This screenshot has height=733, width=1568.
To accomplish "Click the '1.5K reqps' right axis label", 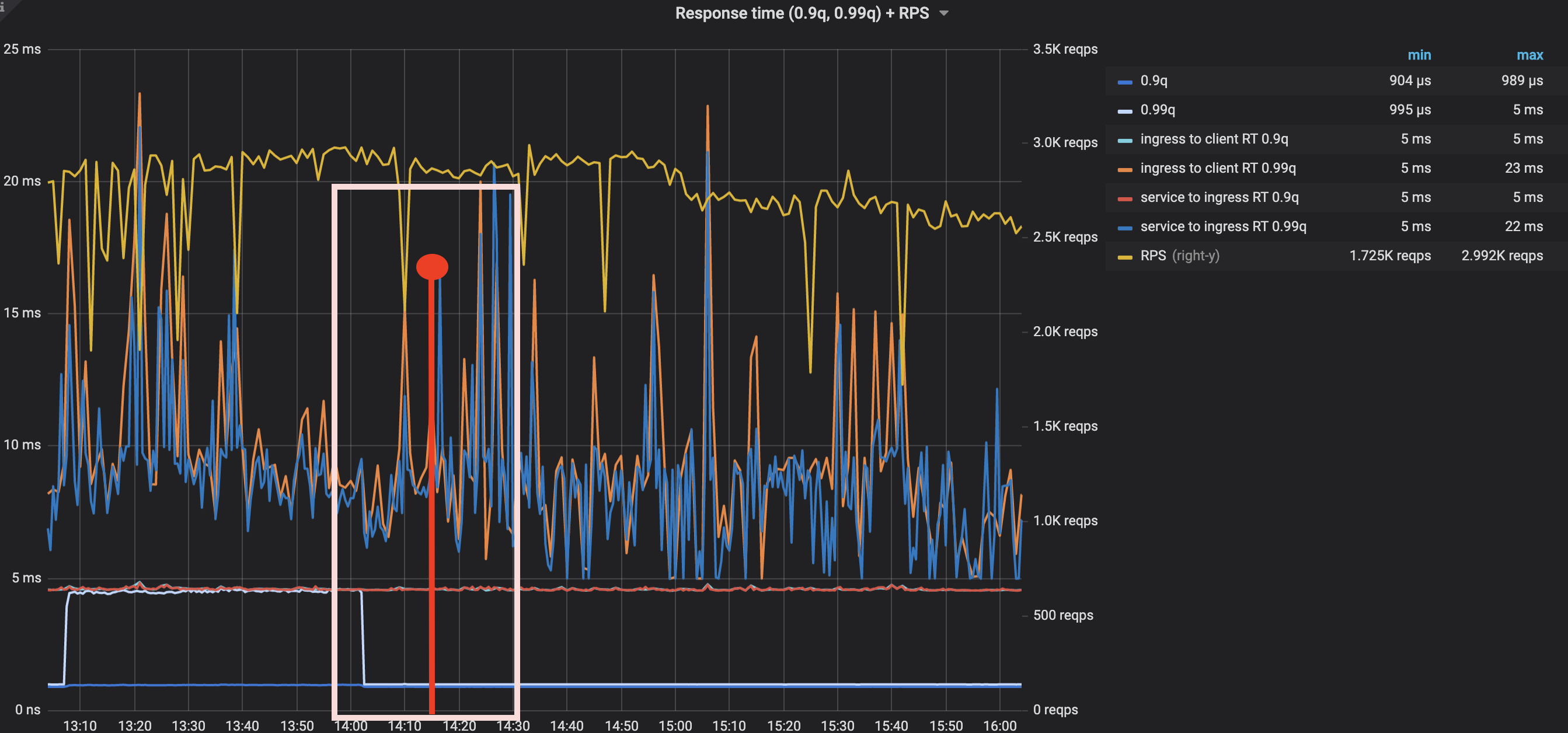I will click(1065, 427).
